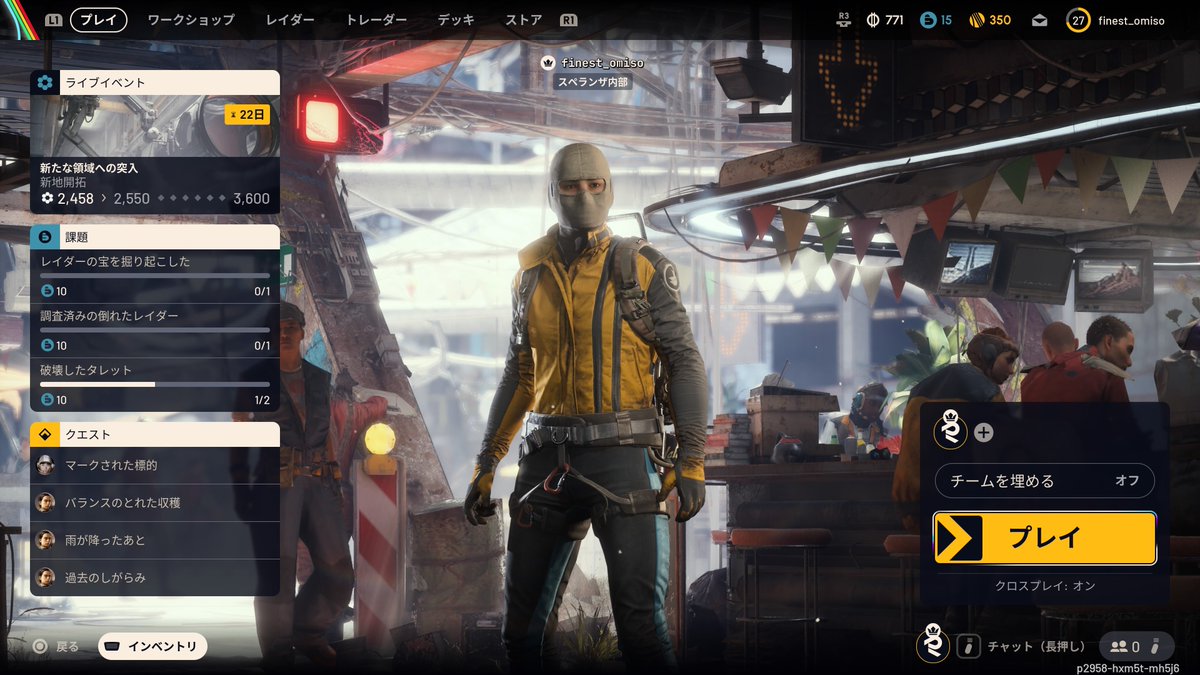Click the 過去のしがらみ quest giver portrait
This screenshot has width=1200, height=675.
[x=45, y=577]
